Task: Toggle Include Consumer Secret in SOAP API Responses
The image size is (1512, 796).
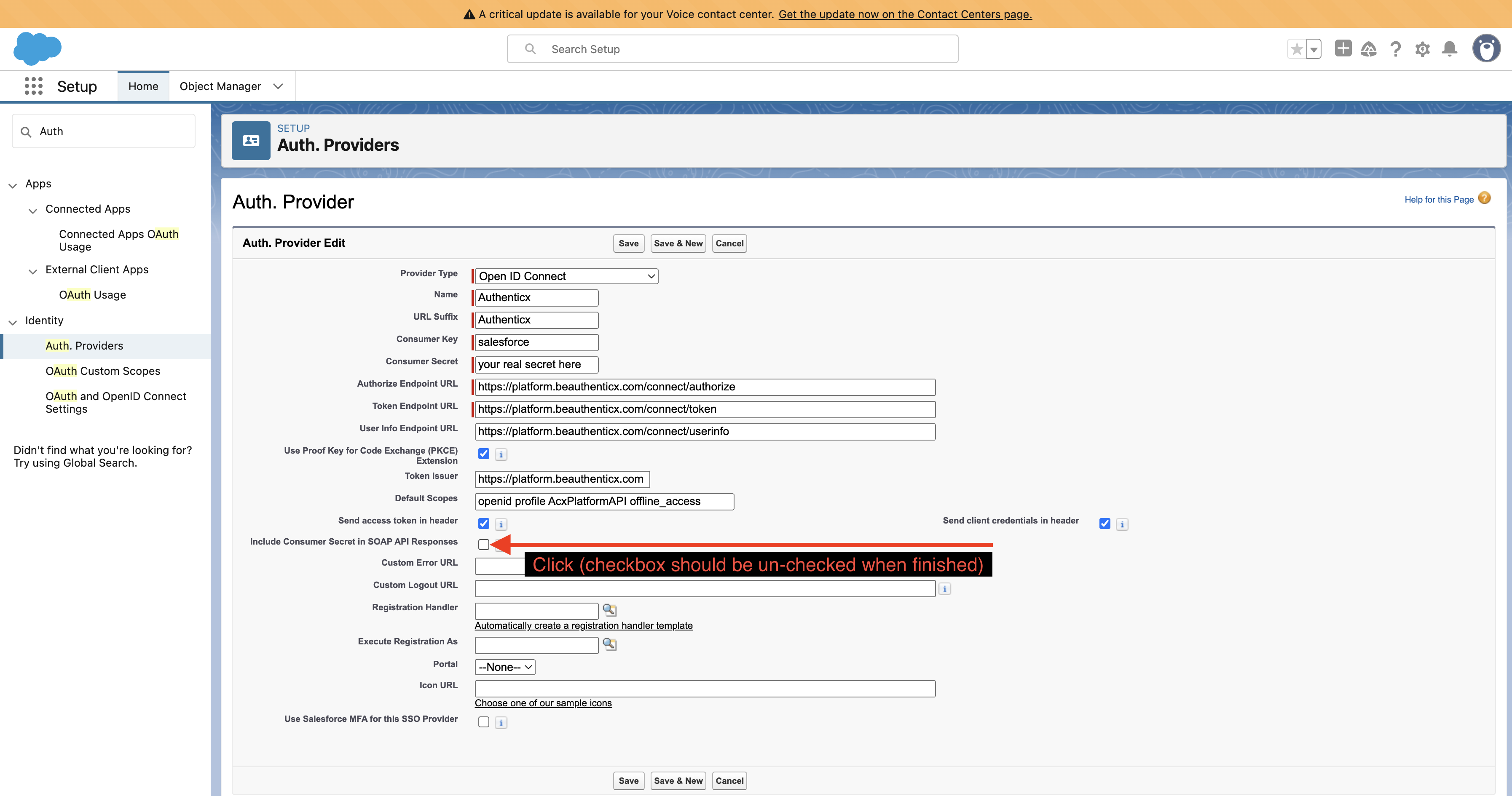Action: tap(484, 545)
